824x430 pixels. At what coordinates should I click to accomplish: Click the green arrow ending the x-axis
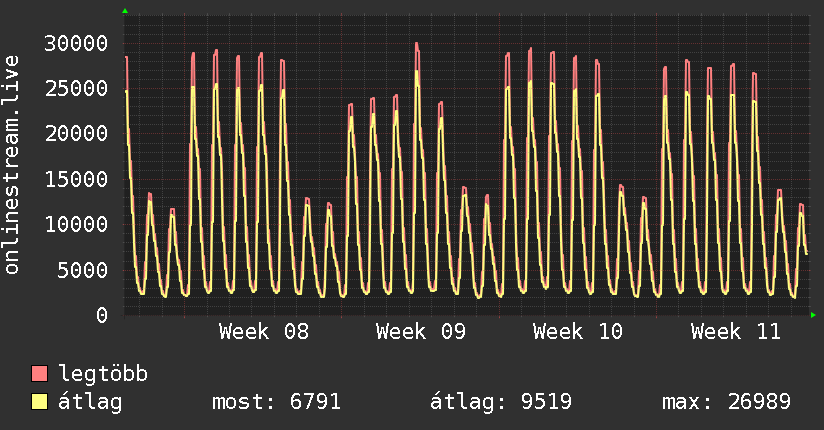click(813, 315)
